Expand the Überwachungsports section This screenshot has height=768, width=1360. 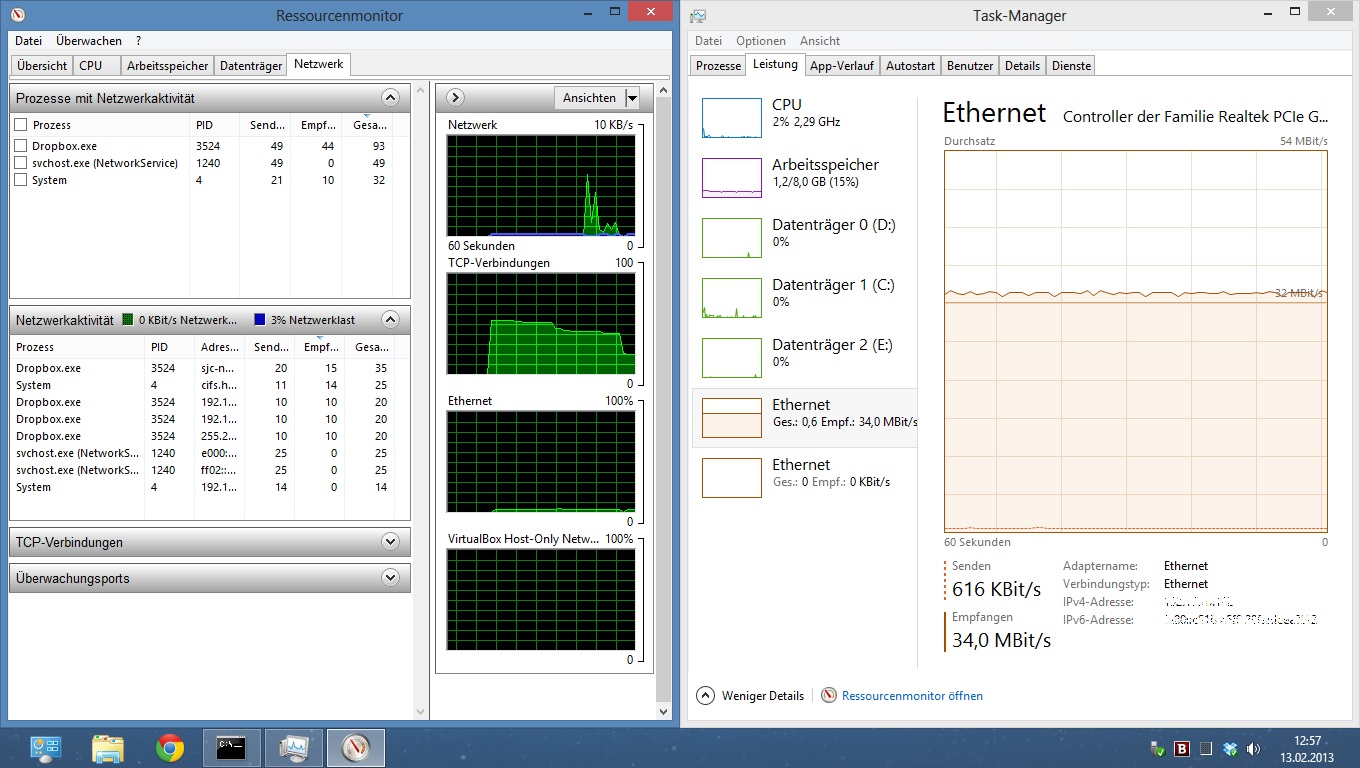[x=390, y=578]
